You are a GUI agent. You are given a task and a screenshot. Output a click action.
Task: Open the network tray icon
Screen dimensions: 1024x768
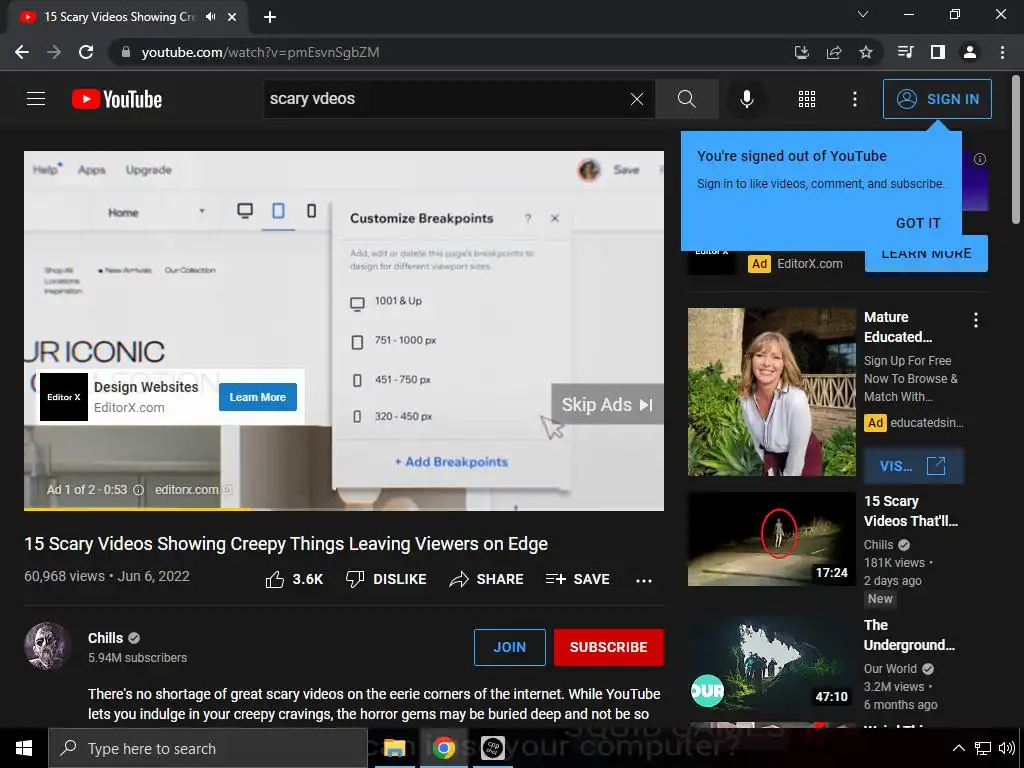click(983, 748)
